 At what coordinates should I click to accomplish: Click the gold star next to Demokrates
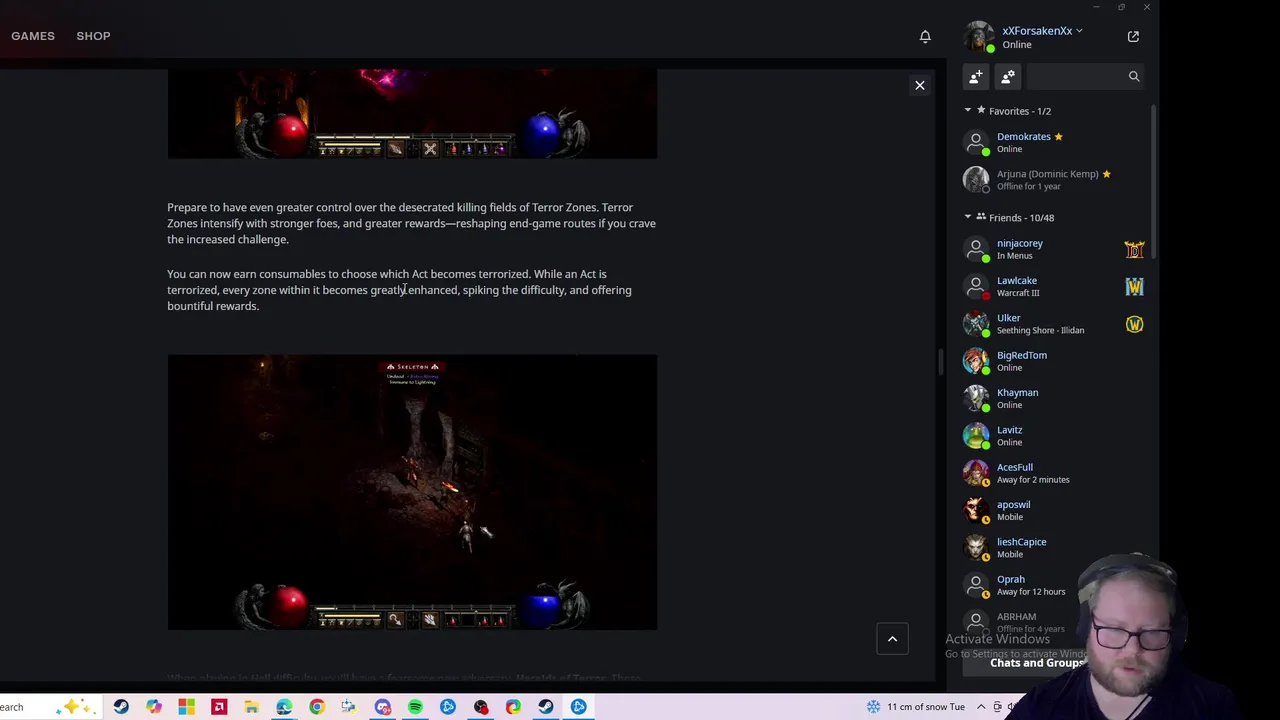[1058, 137]
